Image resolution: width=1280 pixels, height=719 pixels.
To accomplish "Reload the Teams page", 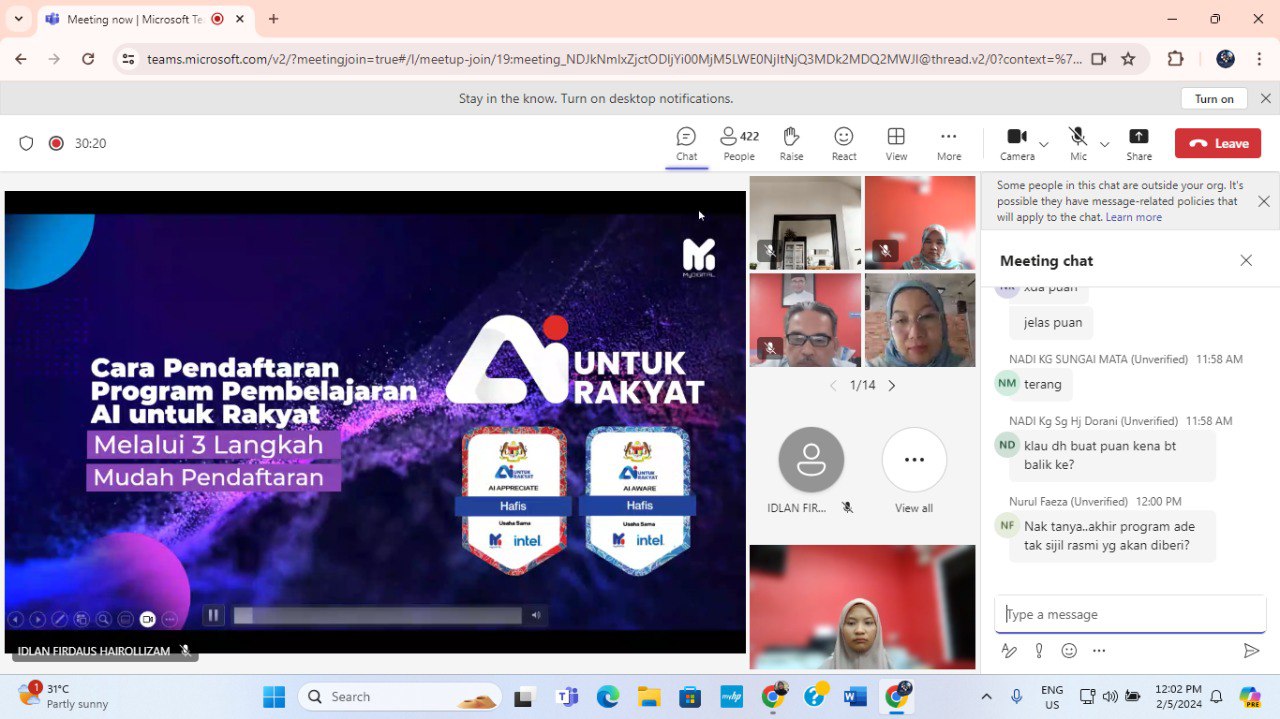I will [x=88, y=59].
